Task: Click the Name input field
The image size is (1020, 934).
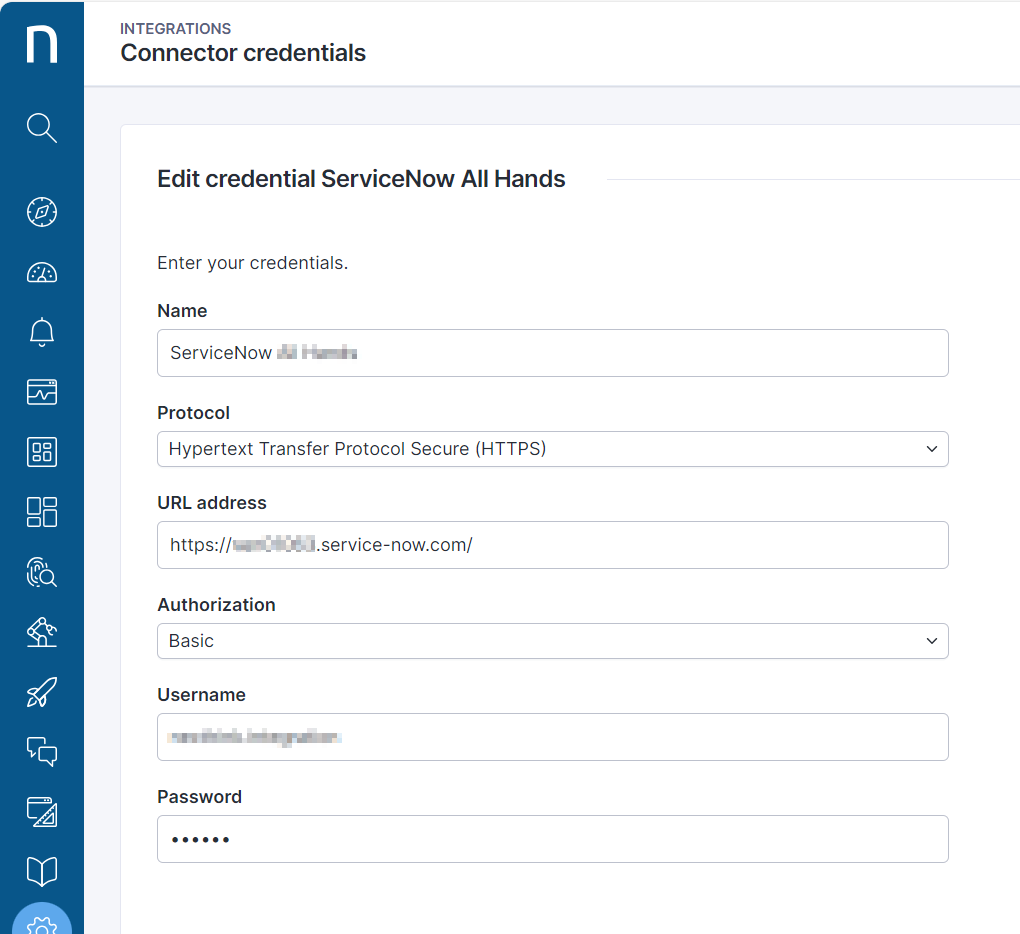Action: pyautogui.click(x=552, y=353)
